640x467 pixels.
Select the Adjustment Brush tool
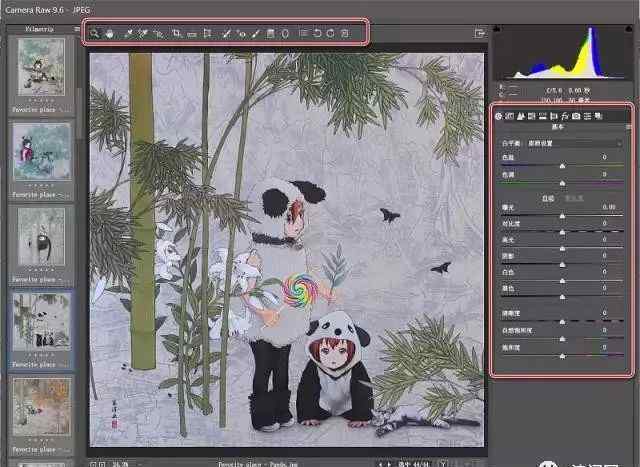[256, 34]
